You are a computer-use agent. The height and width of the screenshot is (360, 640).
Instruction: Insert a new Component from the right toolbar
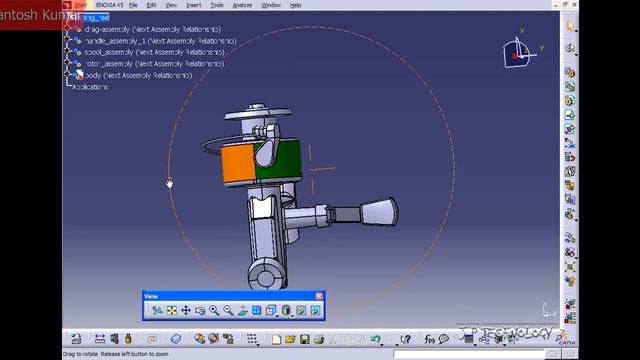[570, 72]
